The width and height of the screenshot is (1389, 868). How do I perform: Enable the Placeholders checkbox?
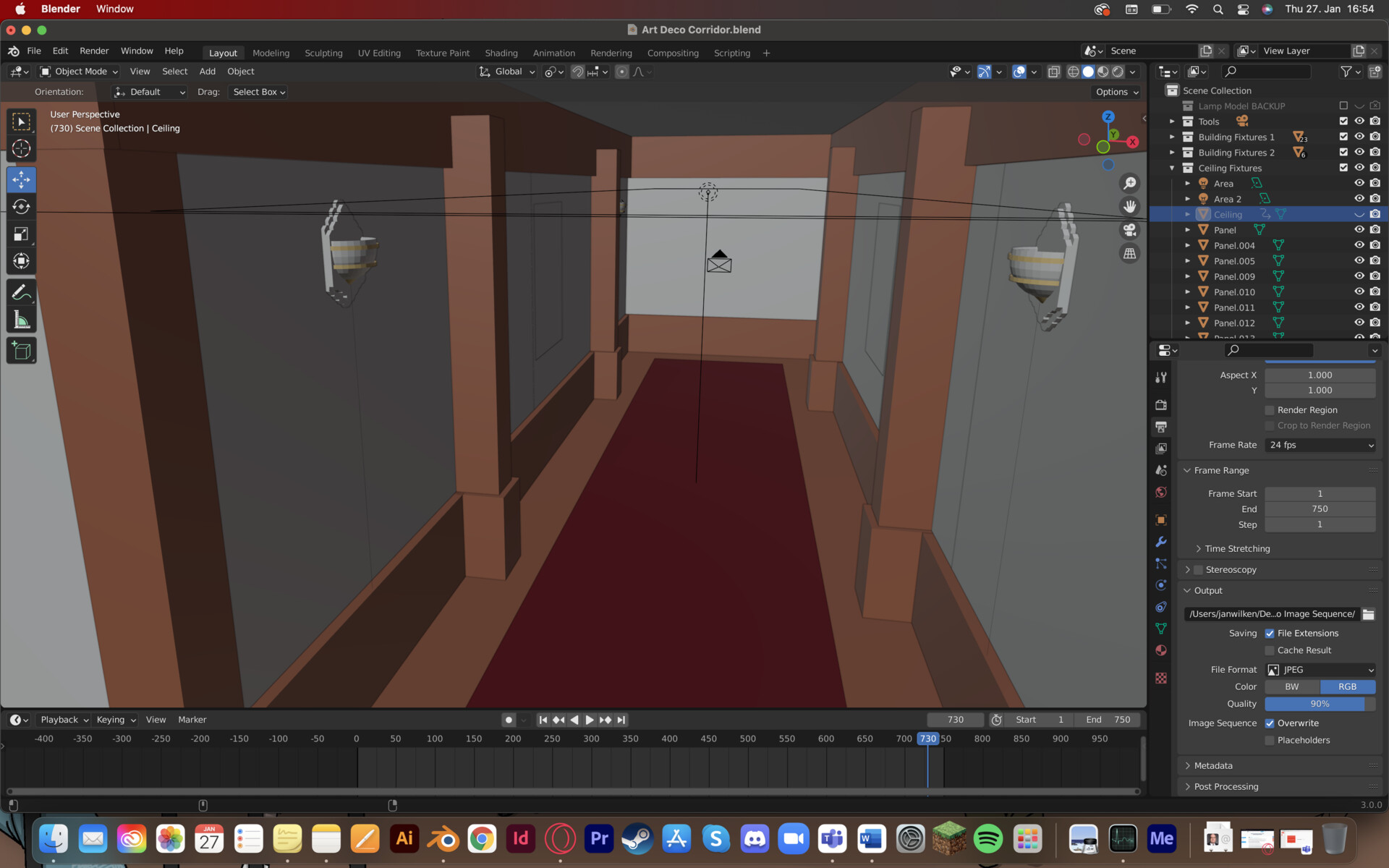tap(1270, 740)
